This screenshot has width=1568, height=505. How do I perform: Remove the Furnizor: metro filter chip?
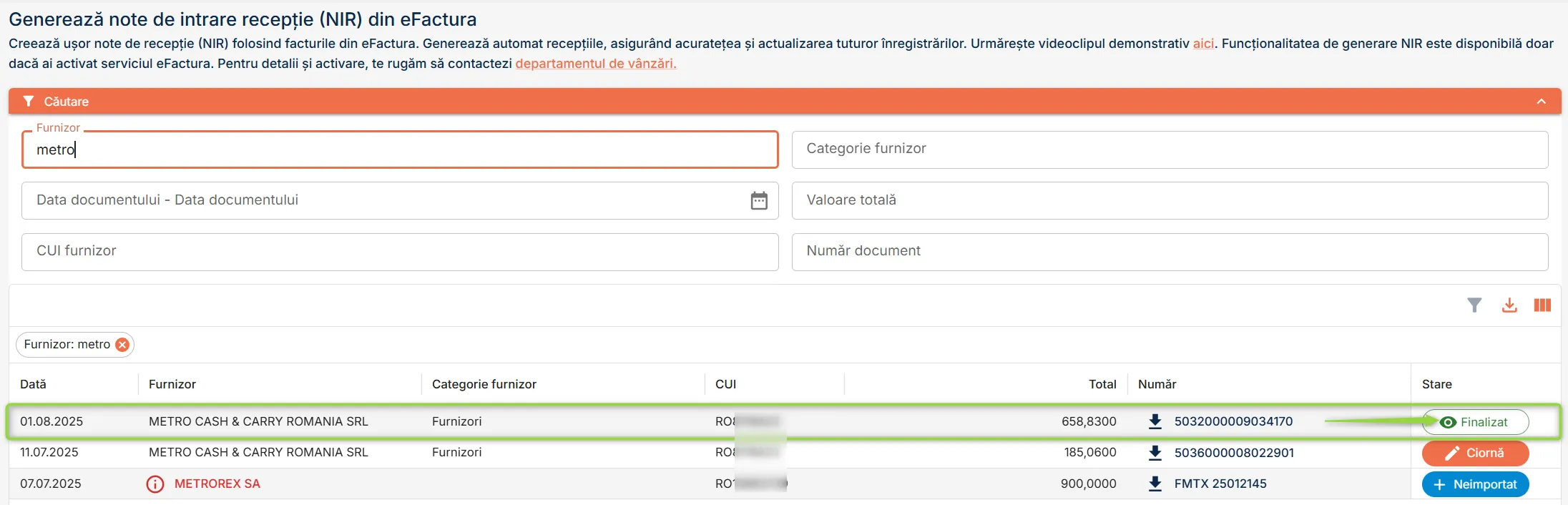pos(122,345)
